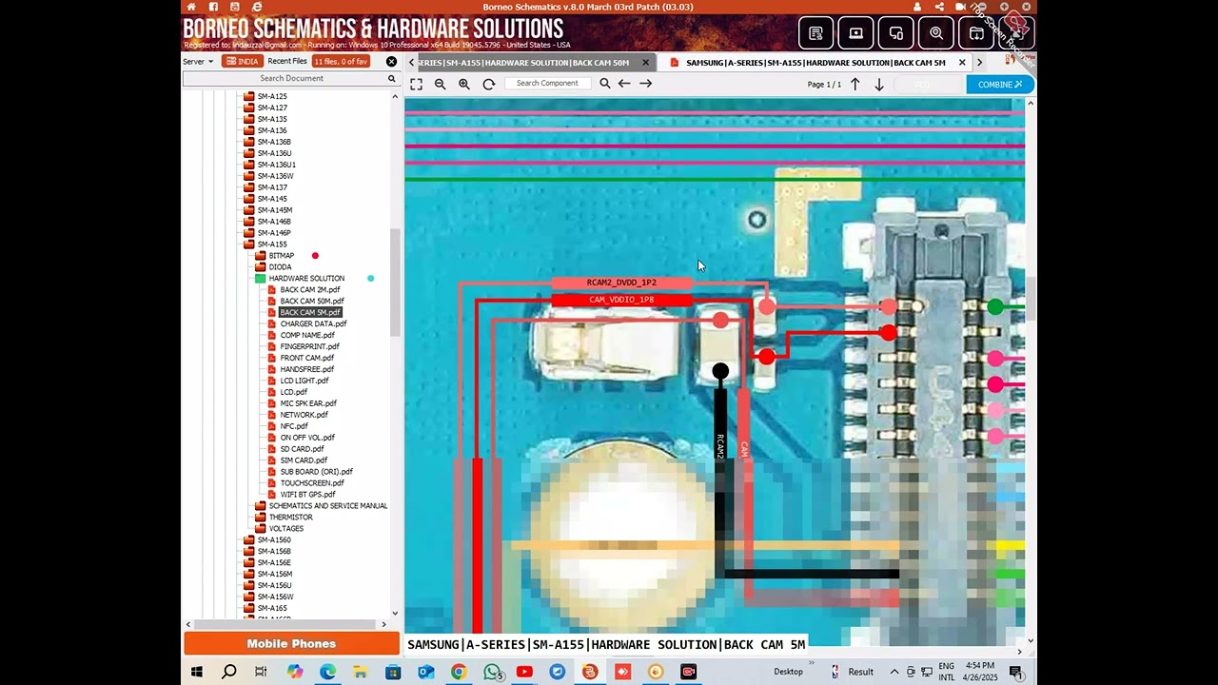Collapse the HARDWARE SOLUTION folder

coord(306,278)
